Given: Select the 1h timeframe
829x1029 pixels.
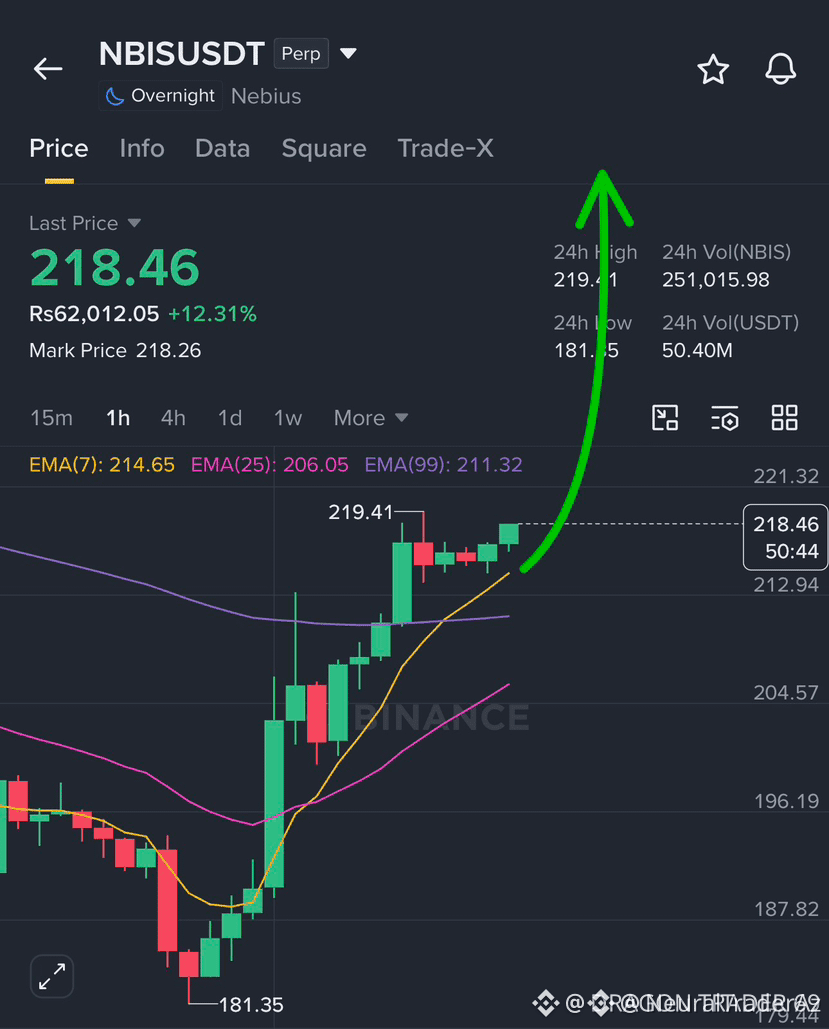Looking at the screenshot, I should coord(118,418).
